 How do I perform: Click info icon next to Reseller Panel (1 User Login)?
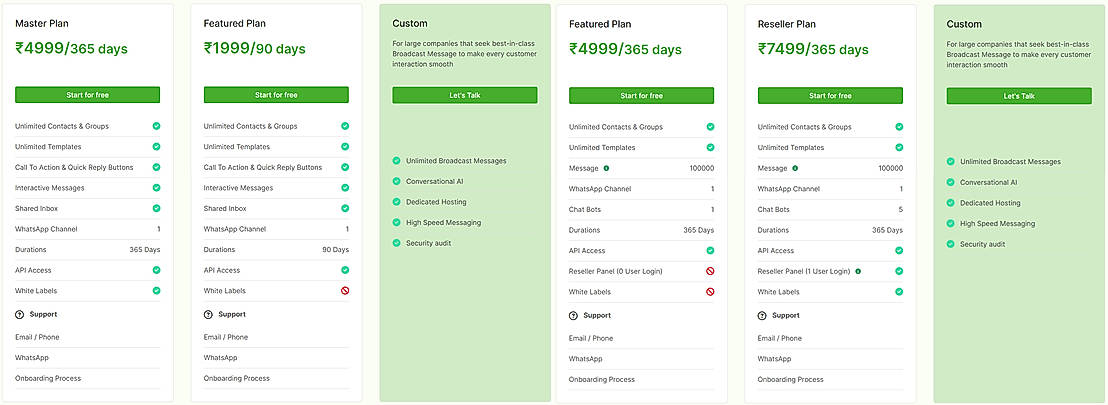(x=858, y=271)
